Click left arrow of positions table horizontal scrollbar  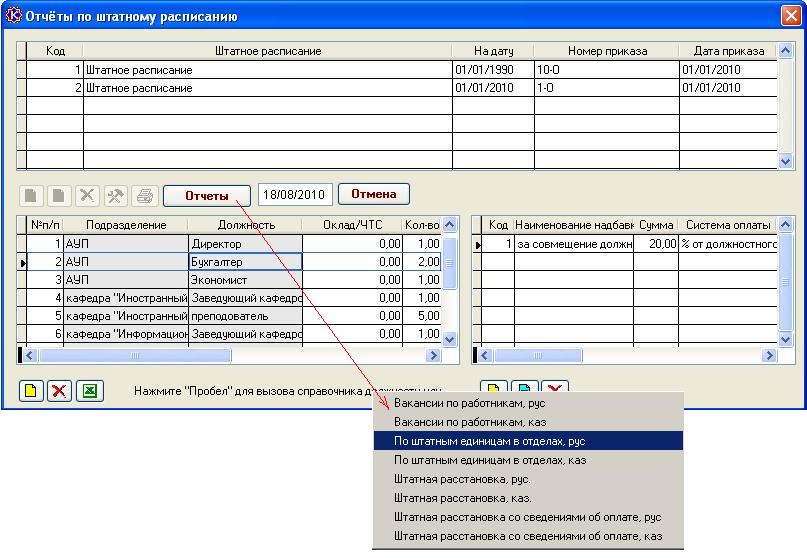[30, 356]
